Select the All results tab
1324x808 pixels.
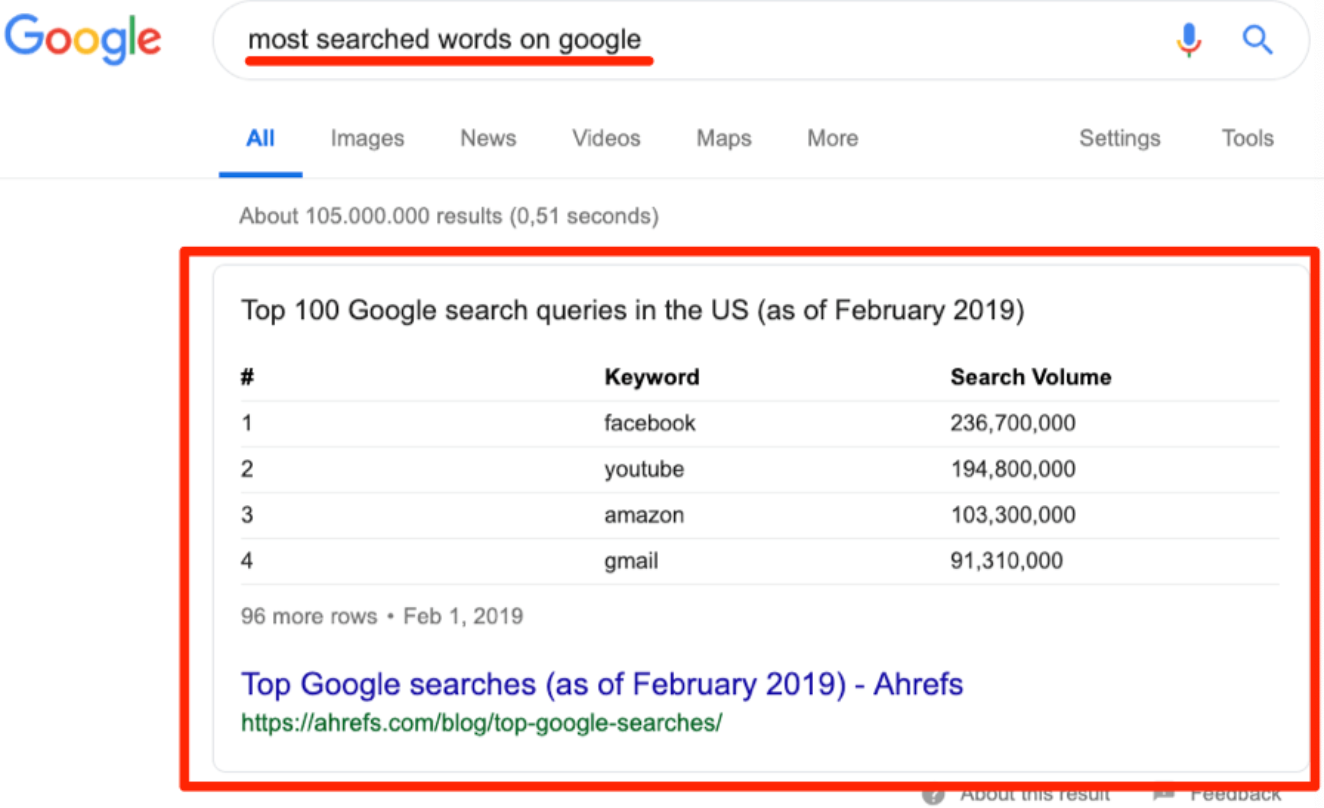(x=260, y=139)
